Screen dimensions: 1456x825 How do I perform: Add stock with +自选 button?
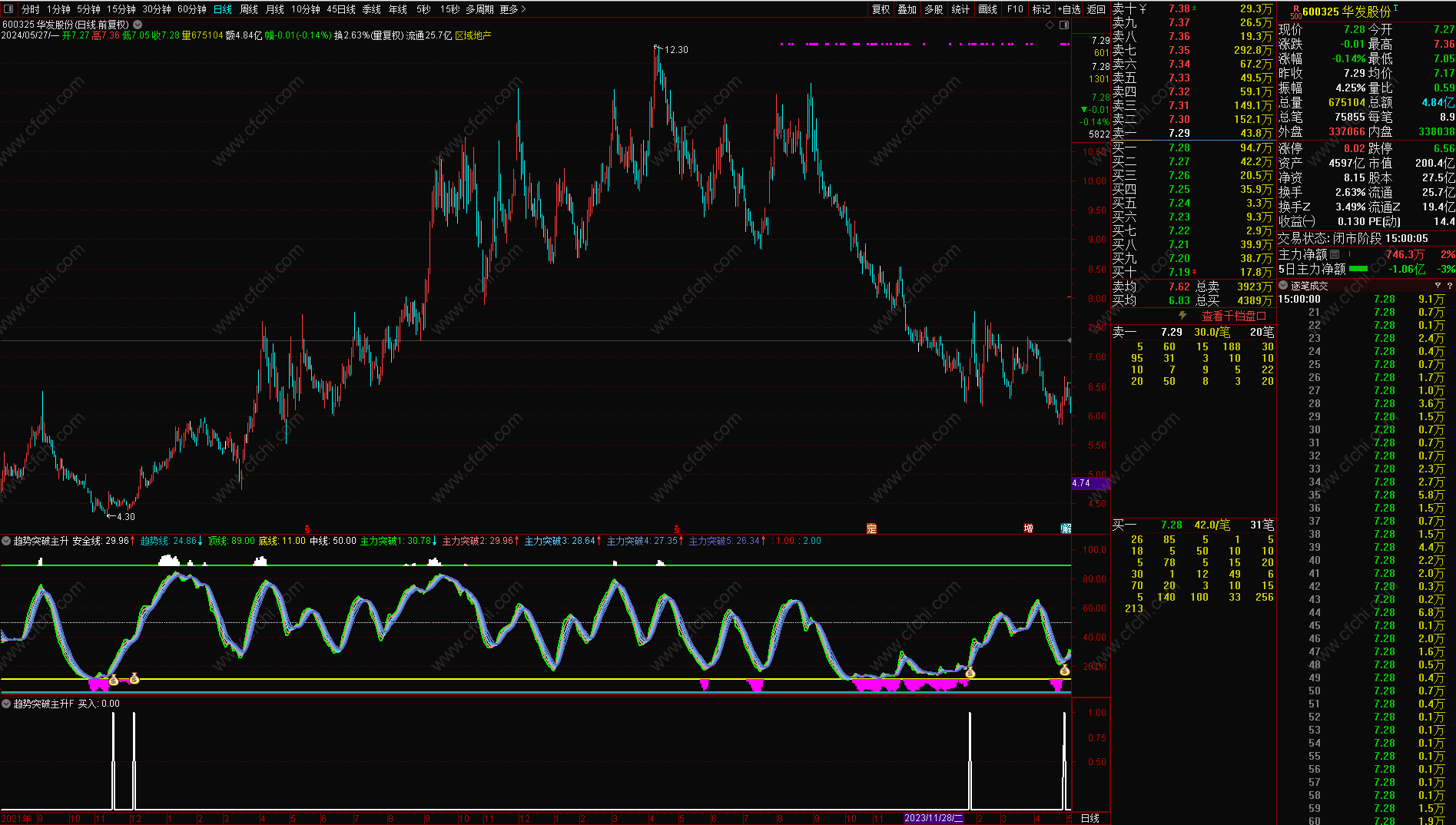coord(1069,9)
